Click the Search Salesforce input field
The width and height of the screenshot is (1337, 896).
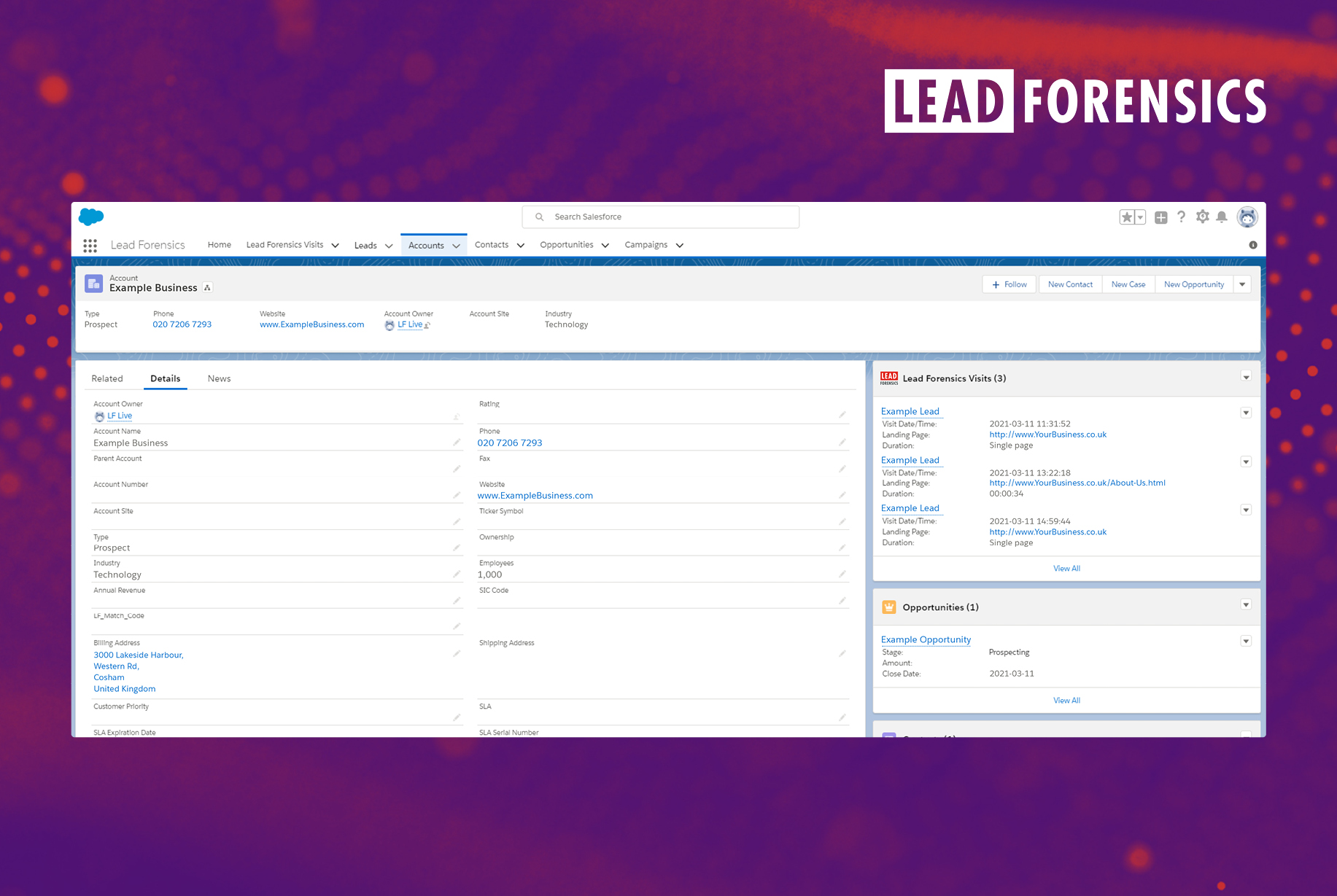click(660, 217)
